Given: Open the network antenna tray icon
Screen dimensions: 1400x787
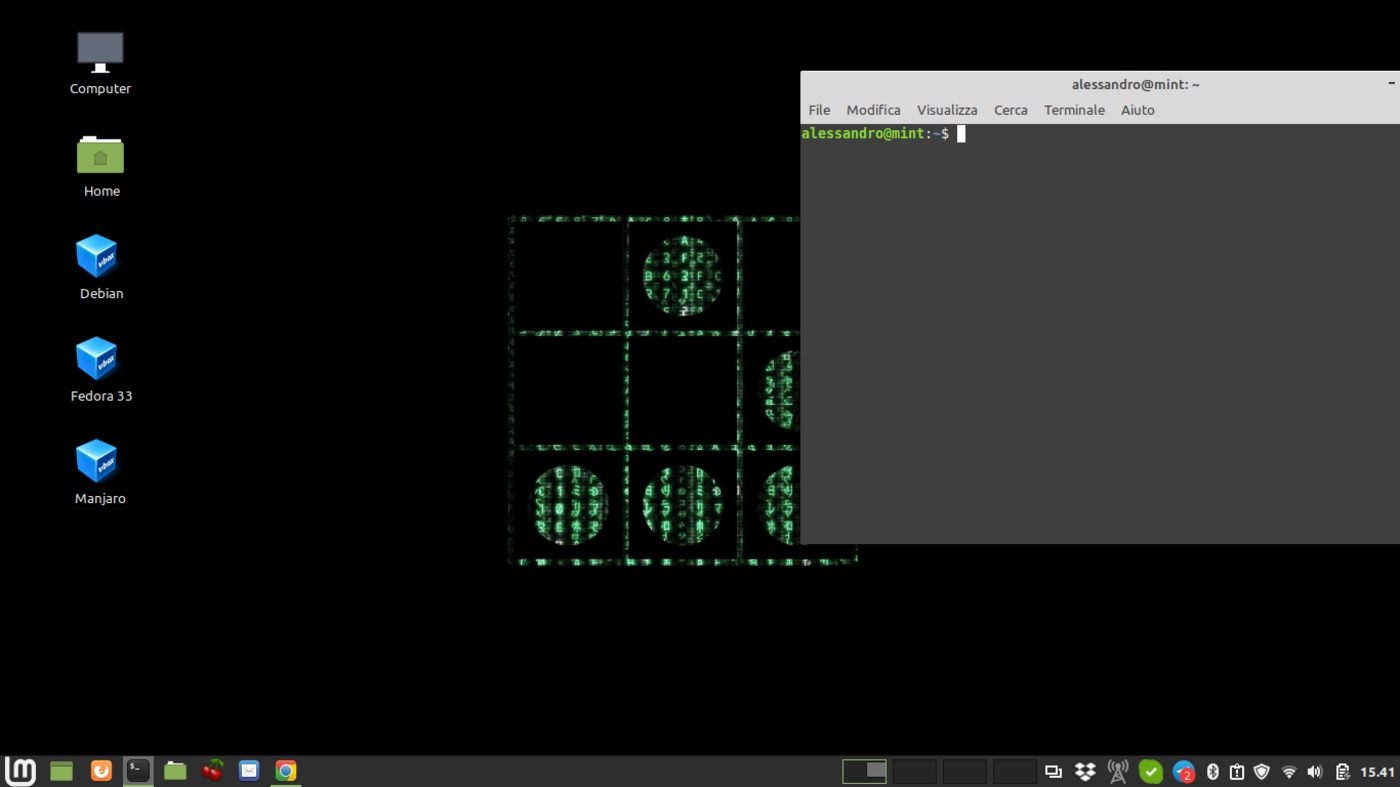Looking at the screenshot, I should (1117, 771).
